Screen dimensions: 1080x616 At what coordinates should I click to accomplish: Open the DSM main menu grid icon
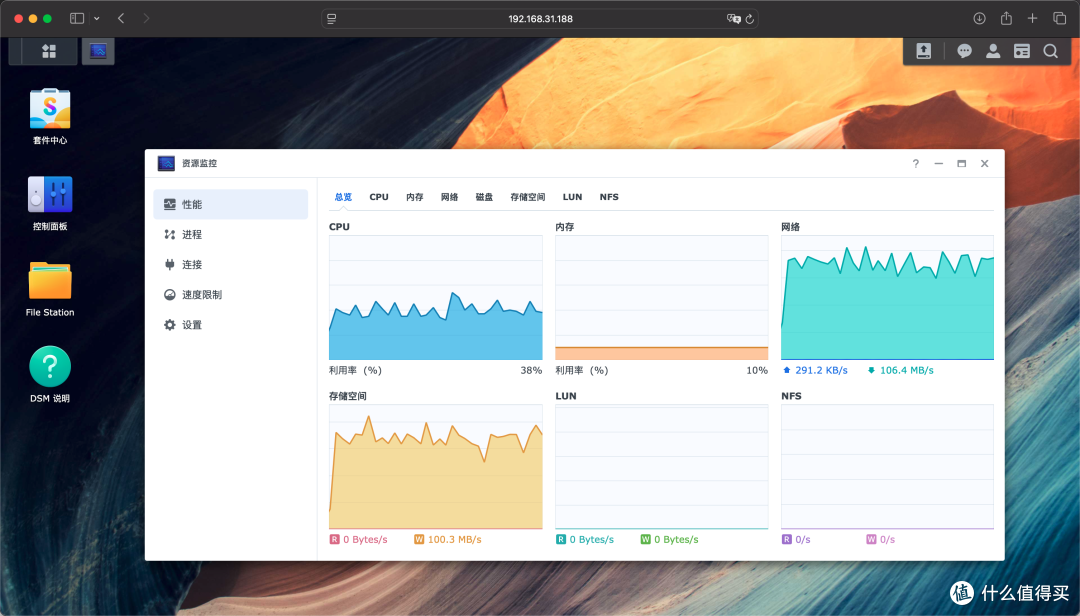click(x=49, y=51)
